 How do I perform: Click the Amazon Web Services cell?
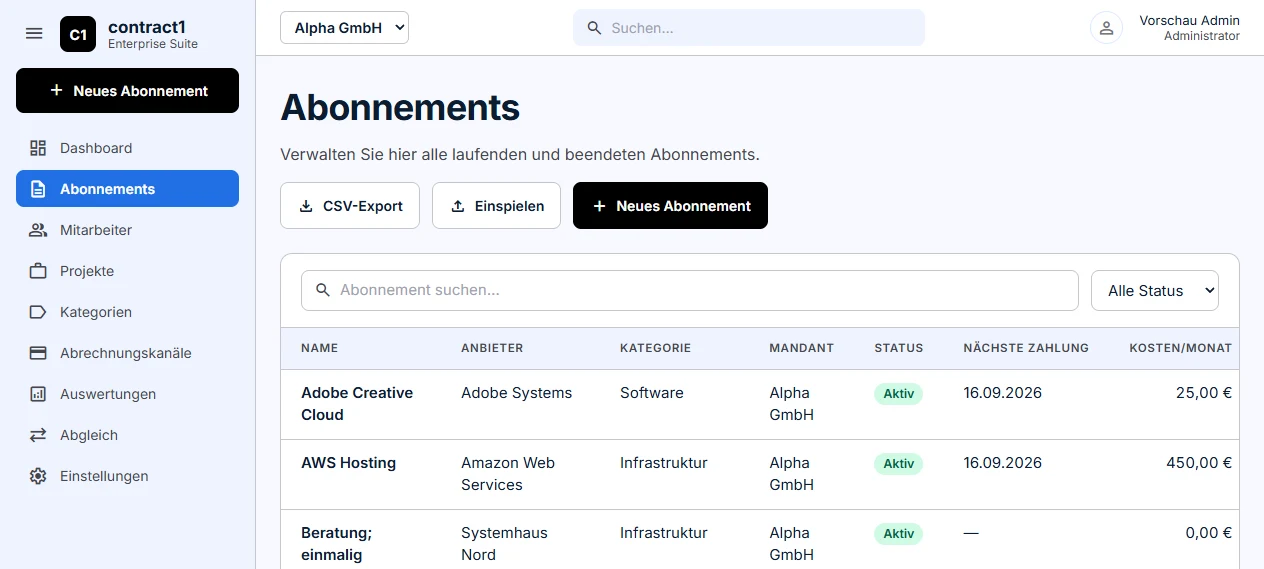[x=508, y=474]
